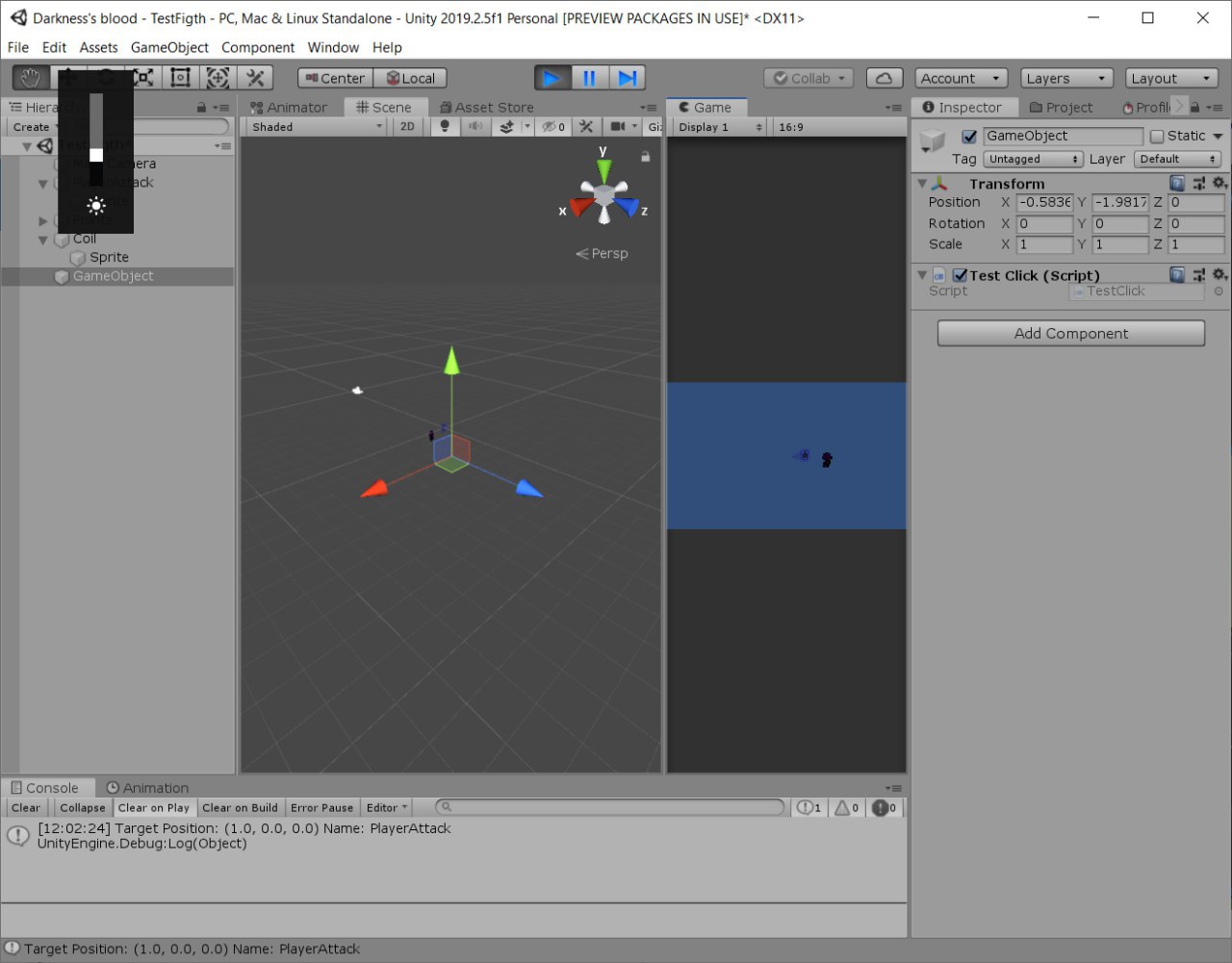Enable the Static checkbox
This screenshot has height=963, width=1232.
(x=1157, y=136)
